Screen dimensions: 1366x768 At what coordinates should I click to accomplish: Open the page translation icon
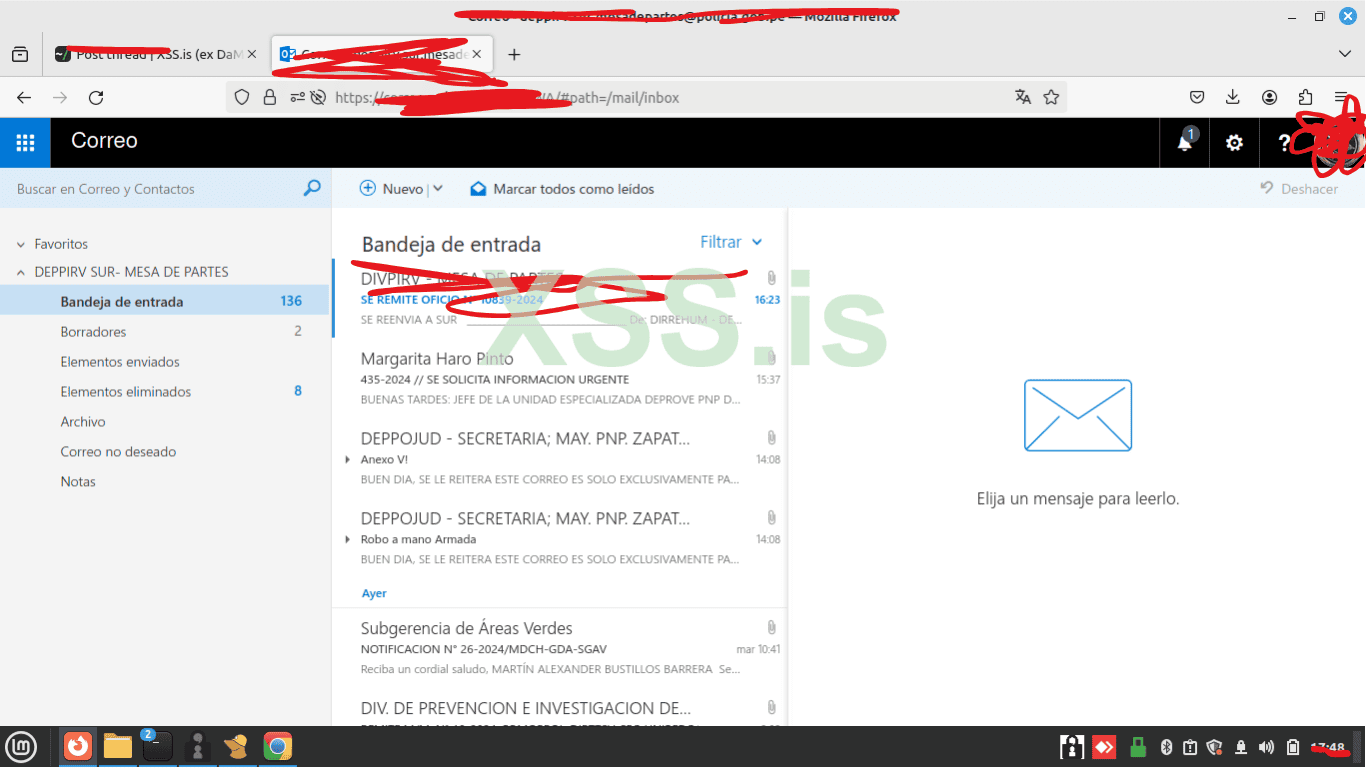1022,97
